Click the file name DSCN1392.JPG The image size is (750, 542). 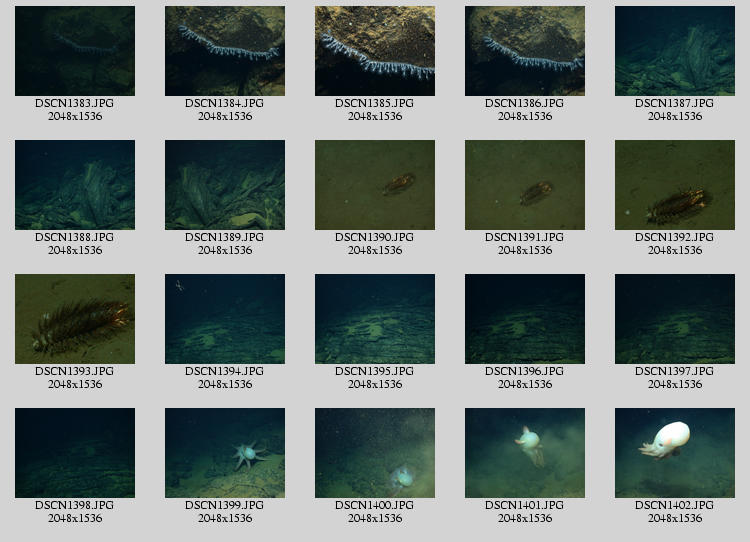point(675,237)
